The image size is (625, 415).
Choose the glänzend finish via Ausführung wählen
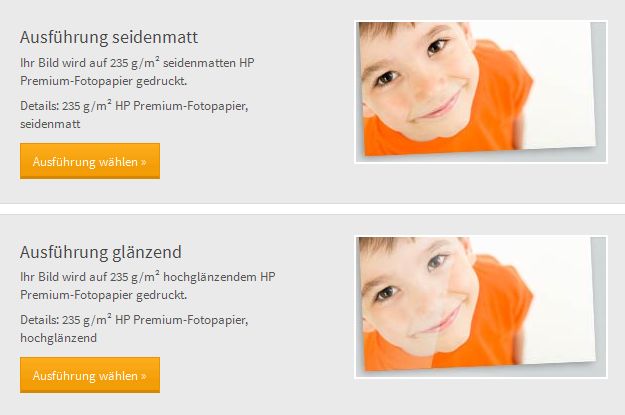(90, 375)
